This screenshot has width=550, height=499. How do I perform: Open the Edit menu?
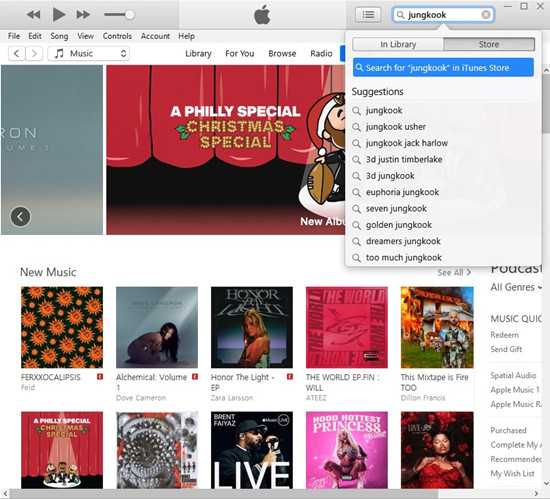(x=35, y=36)
